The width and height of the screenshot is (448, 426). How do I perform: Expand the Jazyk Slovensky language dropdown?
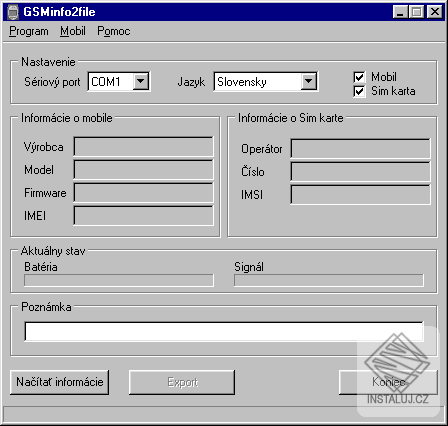click(309, 81)
